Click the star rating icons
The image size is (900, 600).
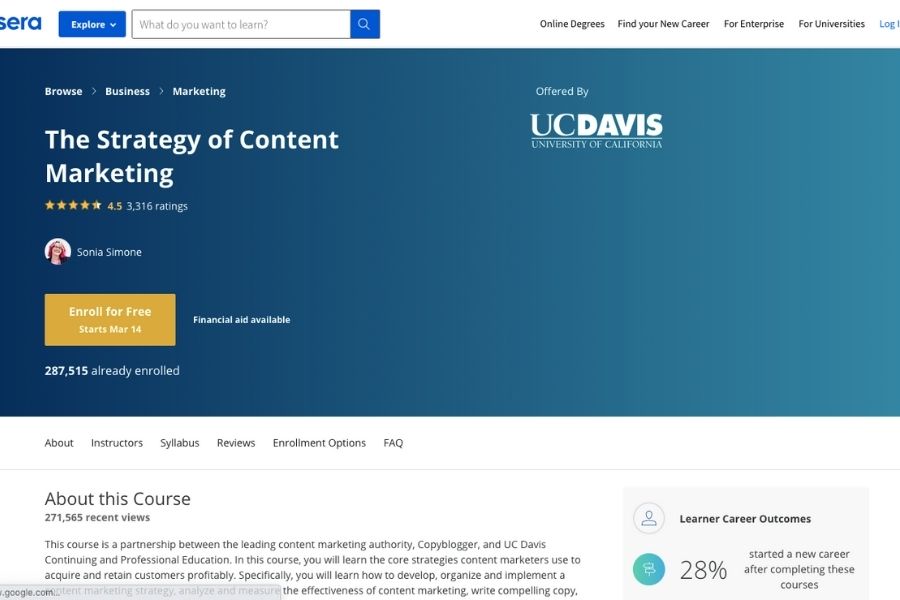click(x=73, y=205)
